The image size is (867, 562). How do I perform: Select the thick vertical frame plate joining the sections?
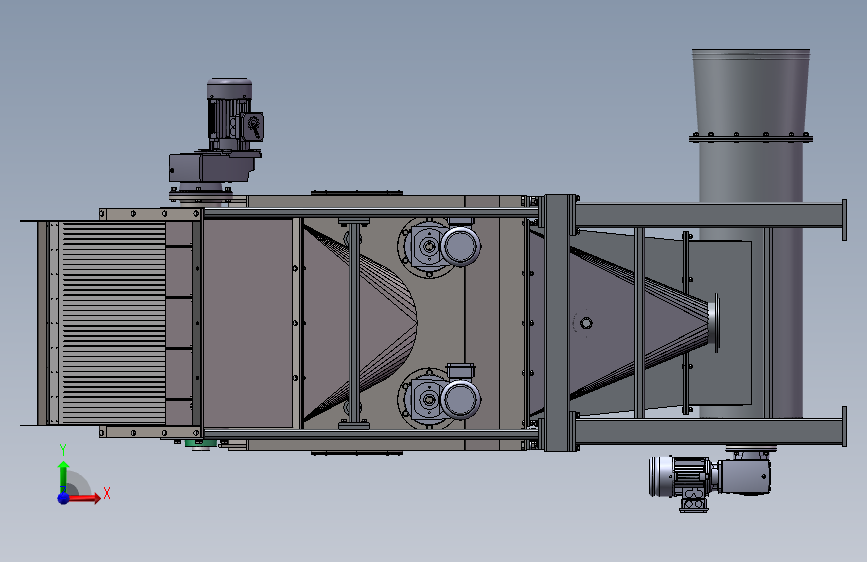click(558, 323)
